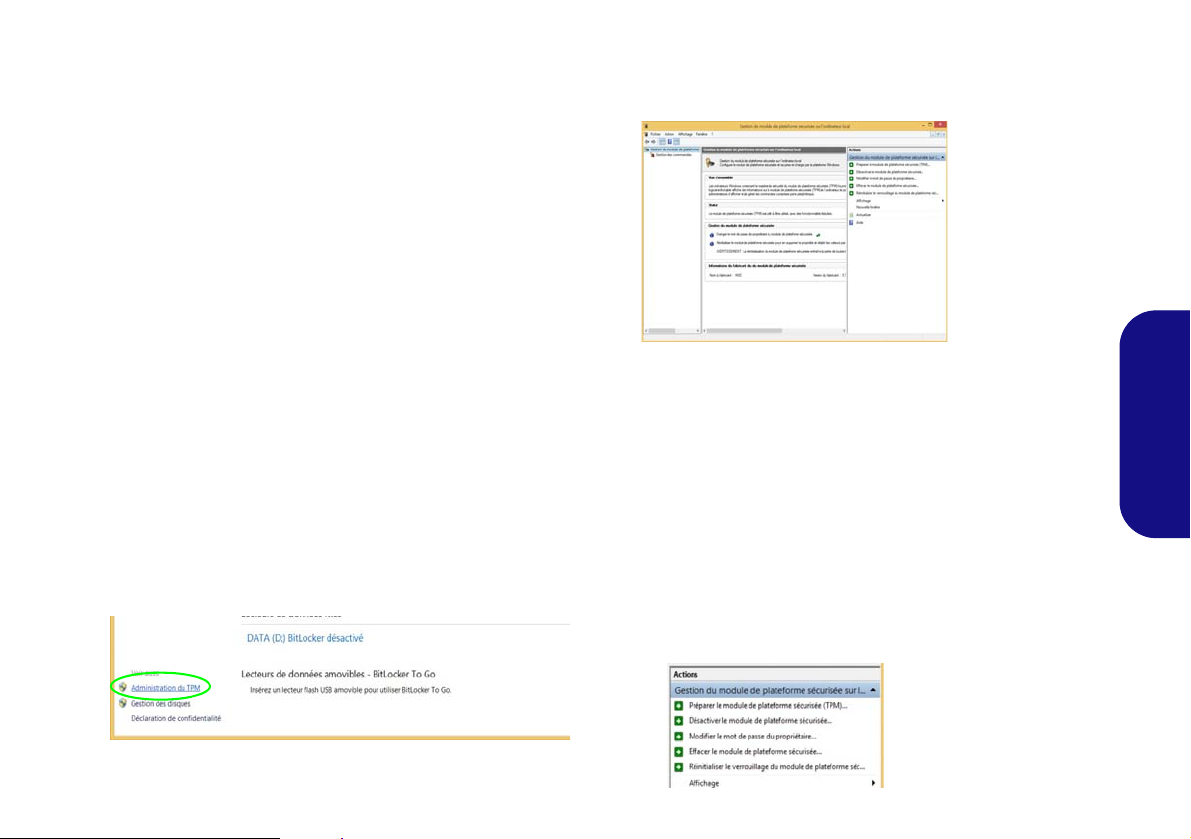Click the show/hide console tree toolbar icon
Viewport: 1191px width, 839px height.
click(662, 141)
